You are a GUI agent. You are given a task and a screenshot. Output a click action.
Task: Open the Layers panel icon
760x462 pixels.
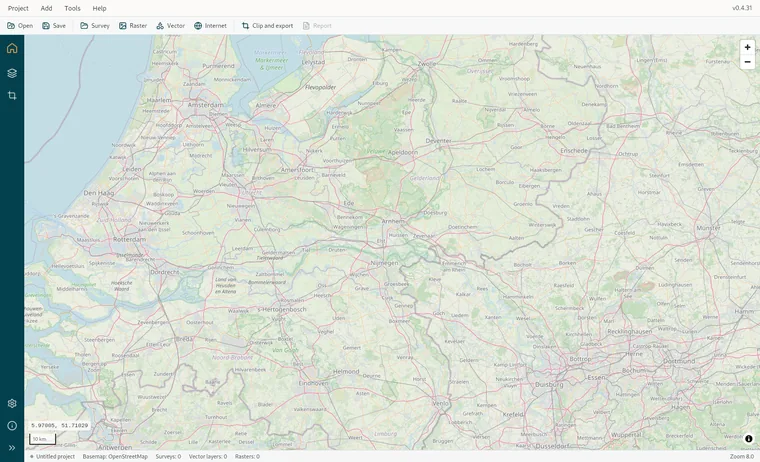pos(12,73)
